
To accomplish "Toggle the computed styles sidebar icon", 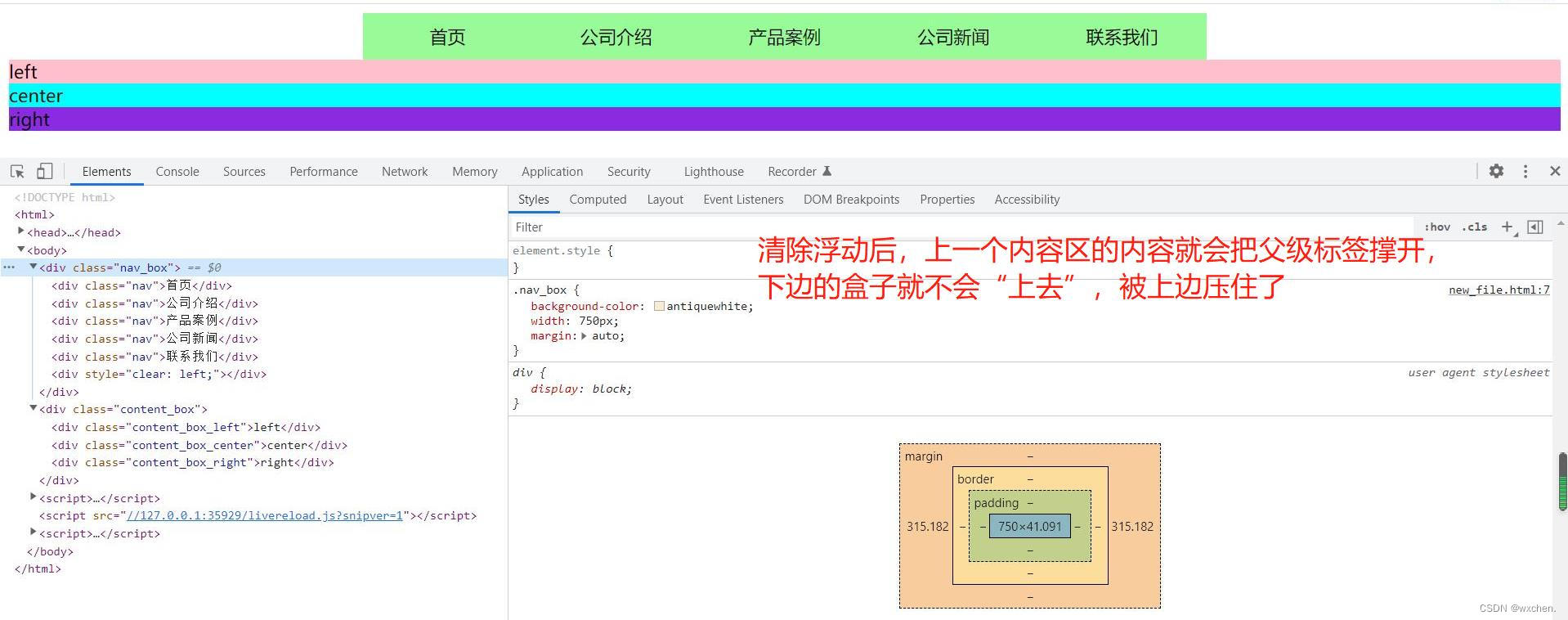I will tap(1535, 227).
